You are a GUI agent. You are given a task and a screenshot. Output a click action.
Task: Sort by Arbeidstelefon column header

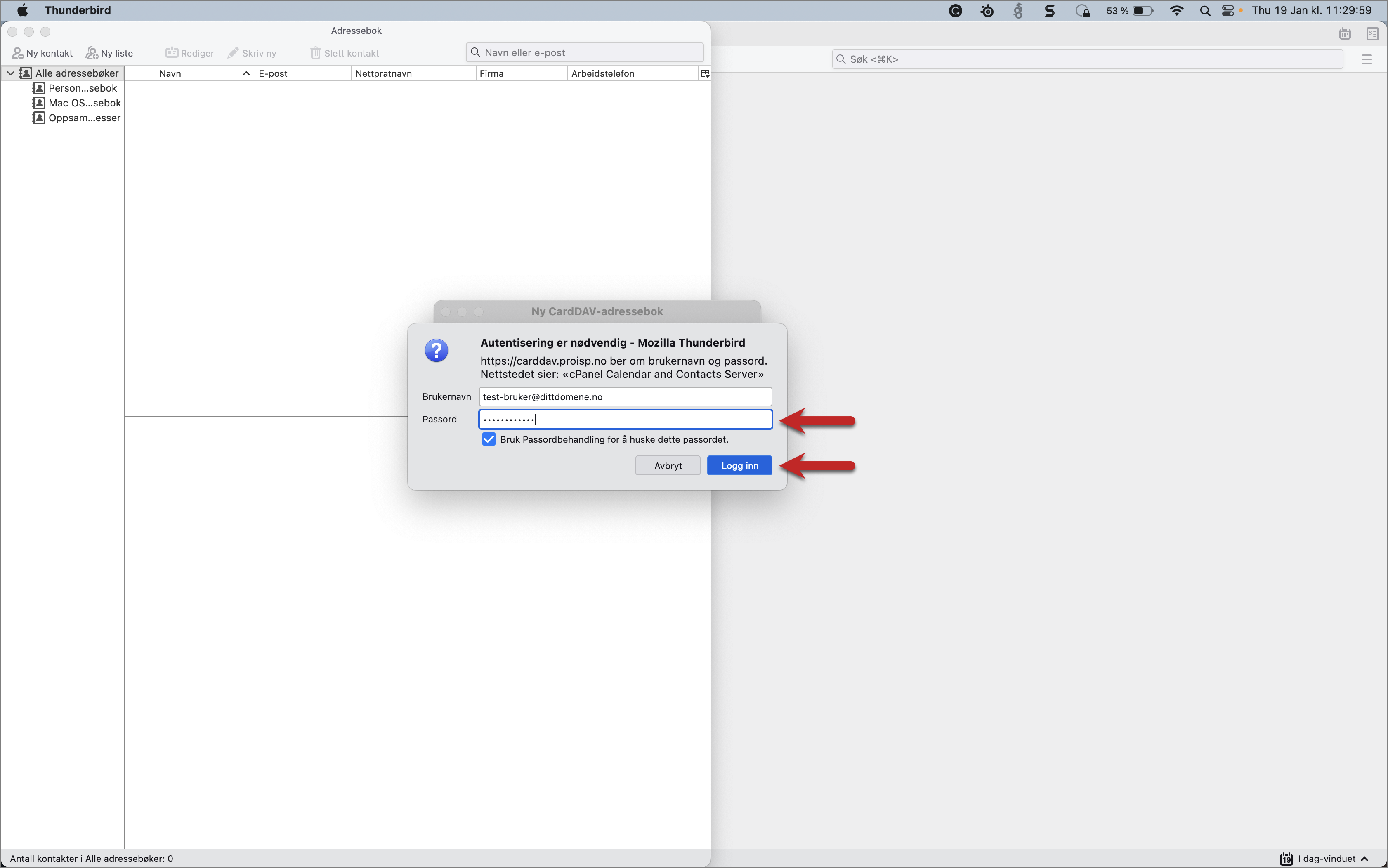[x=633, y=73]
